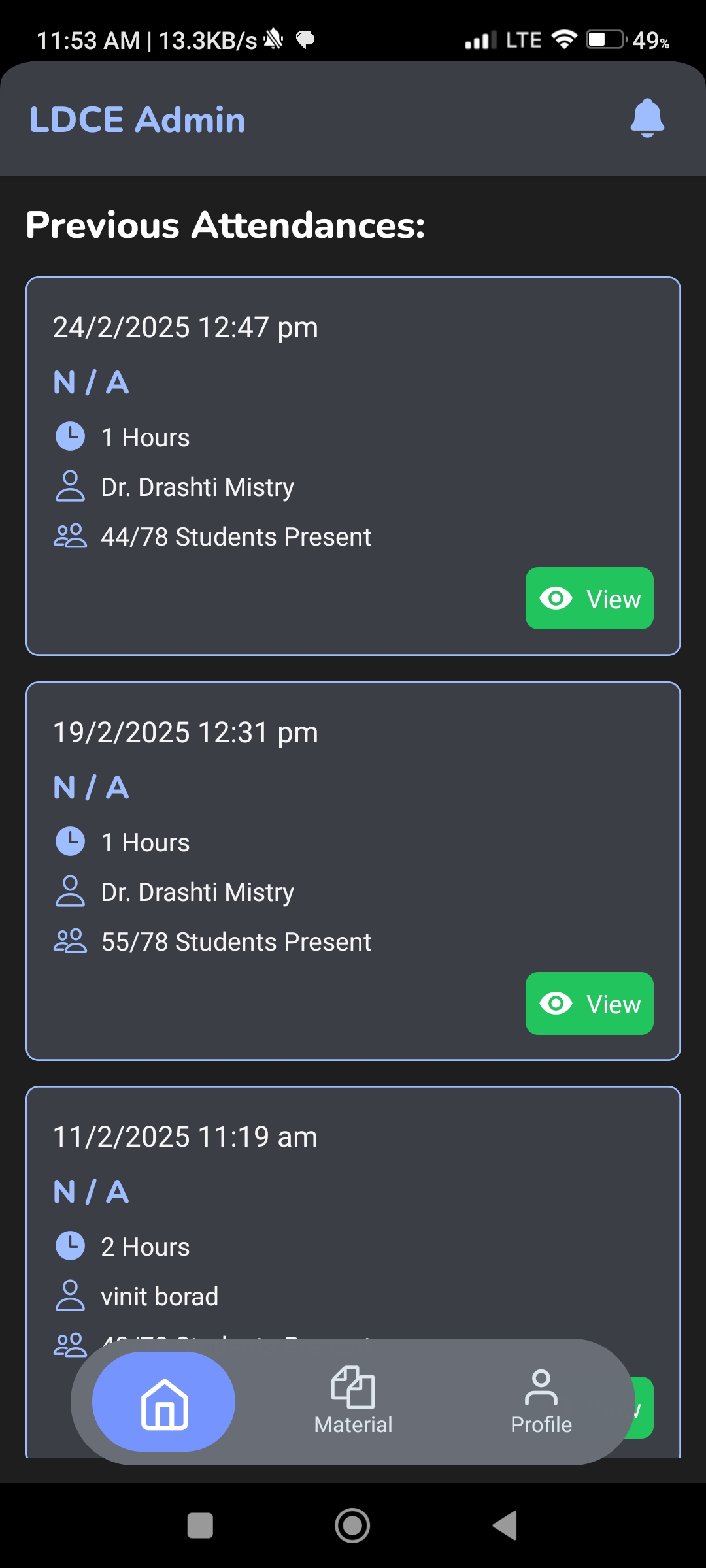View the 24/2/2025 attendance record

[590, 598]
